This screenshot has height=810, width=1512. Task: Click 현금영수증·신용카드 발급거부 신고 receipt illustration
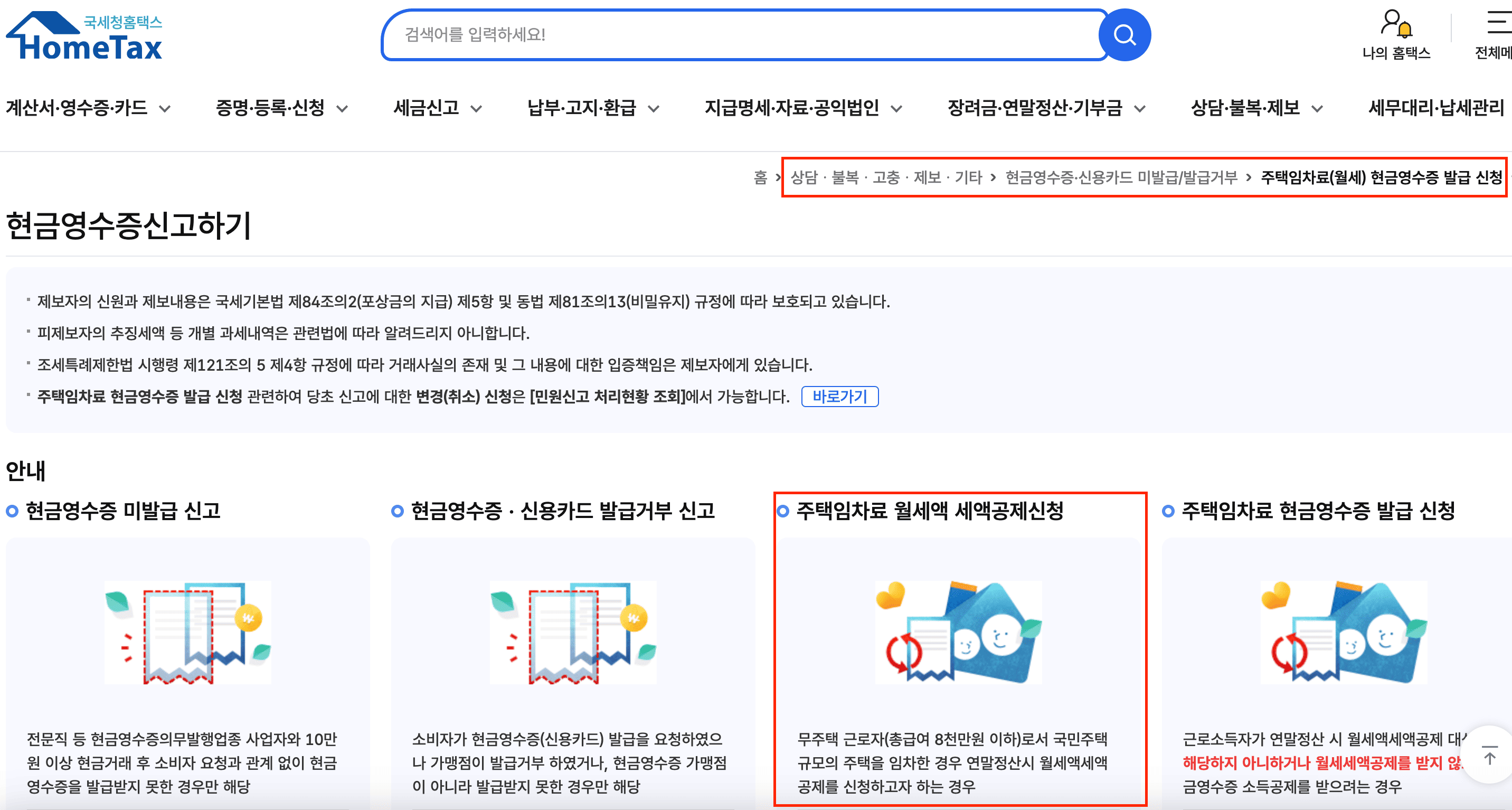click(573, 632)
